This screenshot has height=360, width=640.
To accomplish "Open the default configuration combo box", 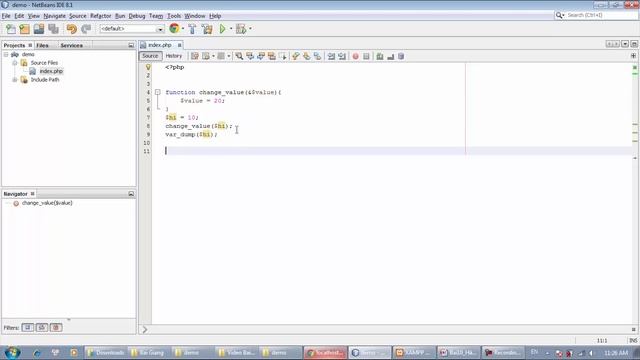I will pos(132,29).
